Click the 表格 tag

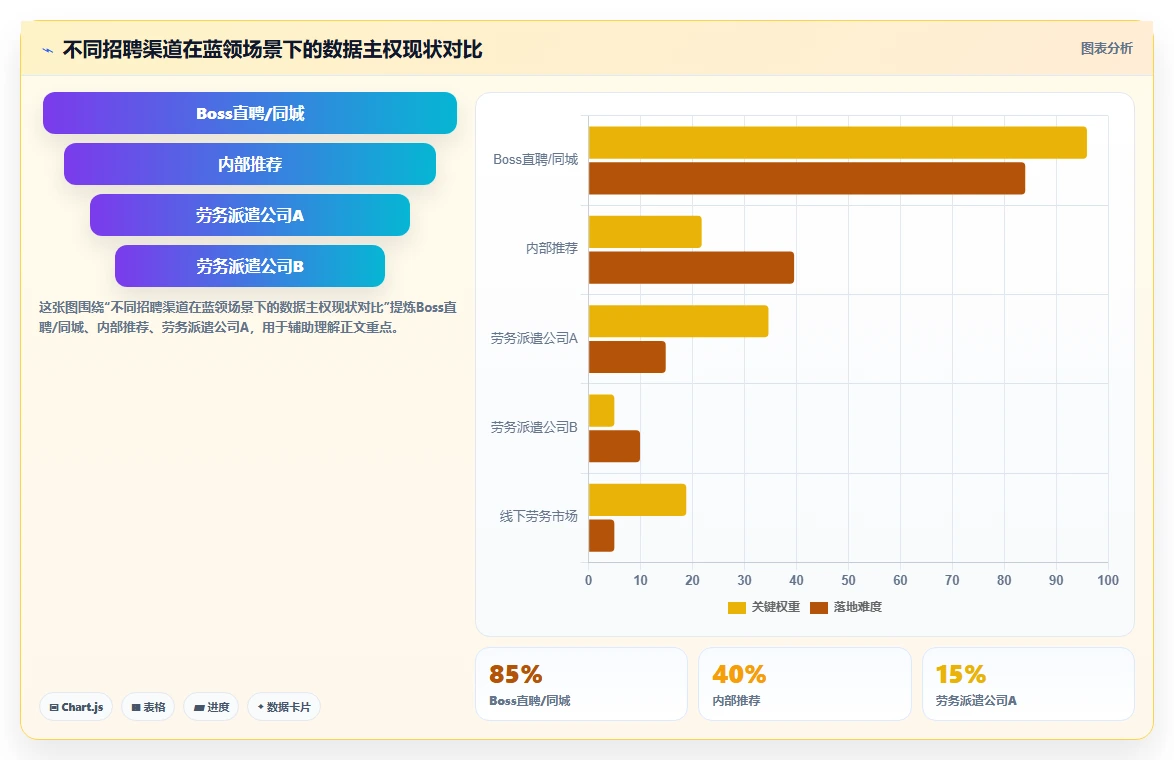pyautogui.click(x=148, y=707)
